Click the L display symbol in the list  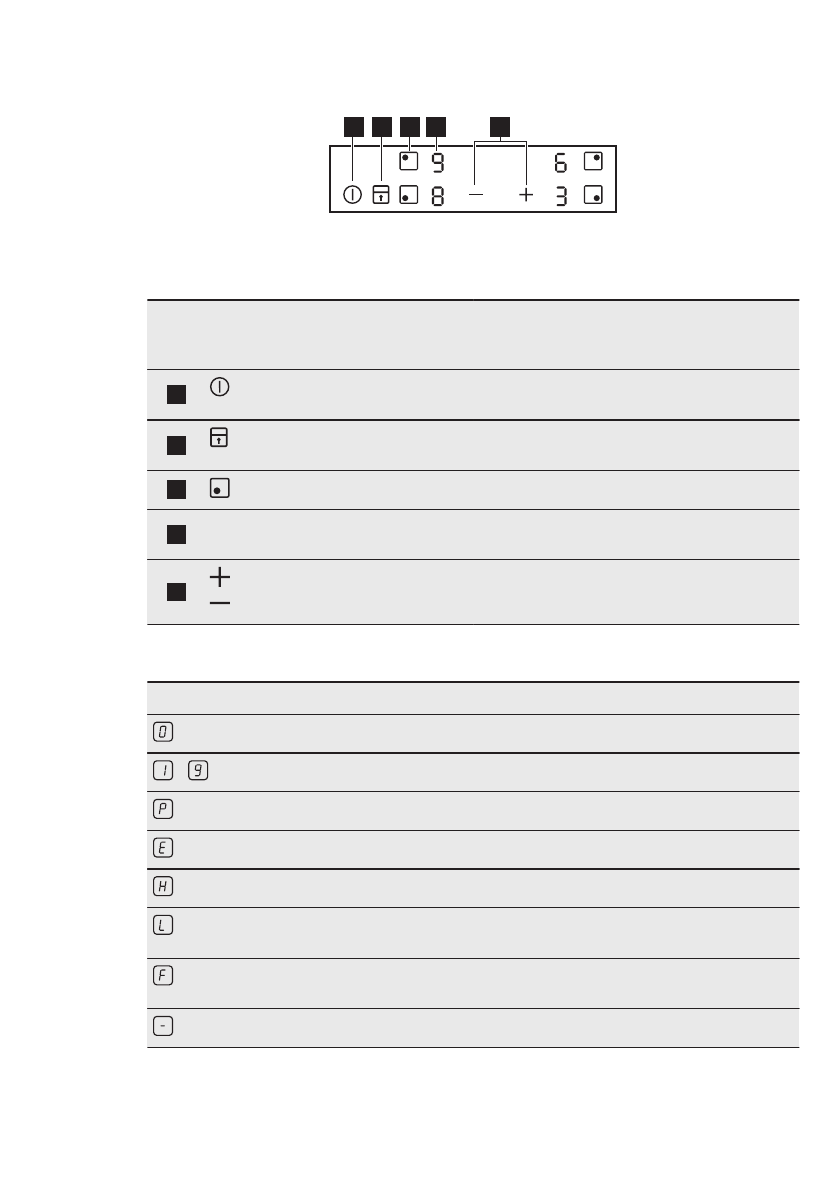point(164,927)
